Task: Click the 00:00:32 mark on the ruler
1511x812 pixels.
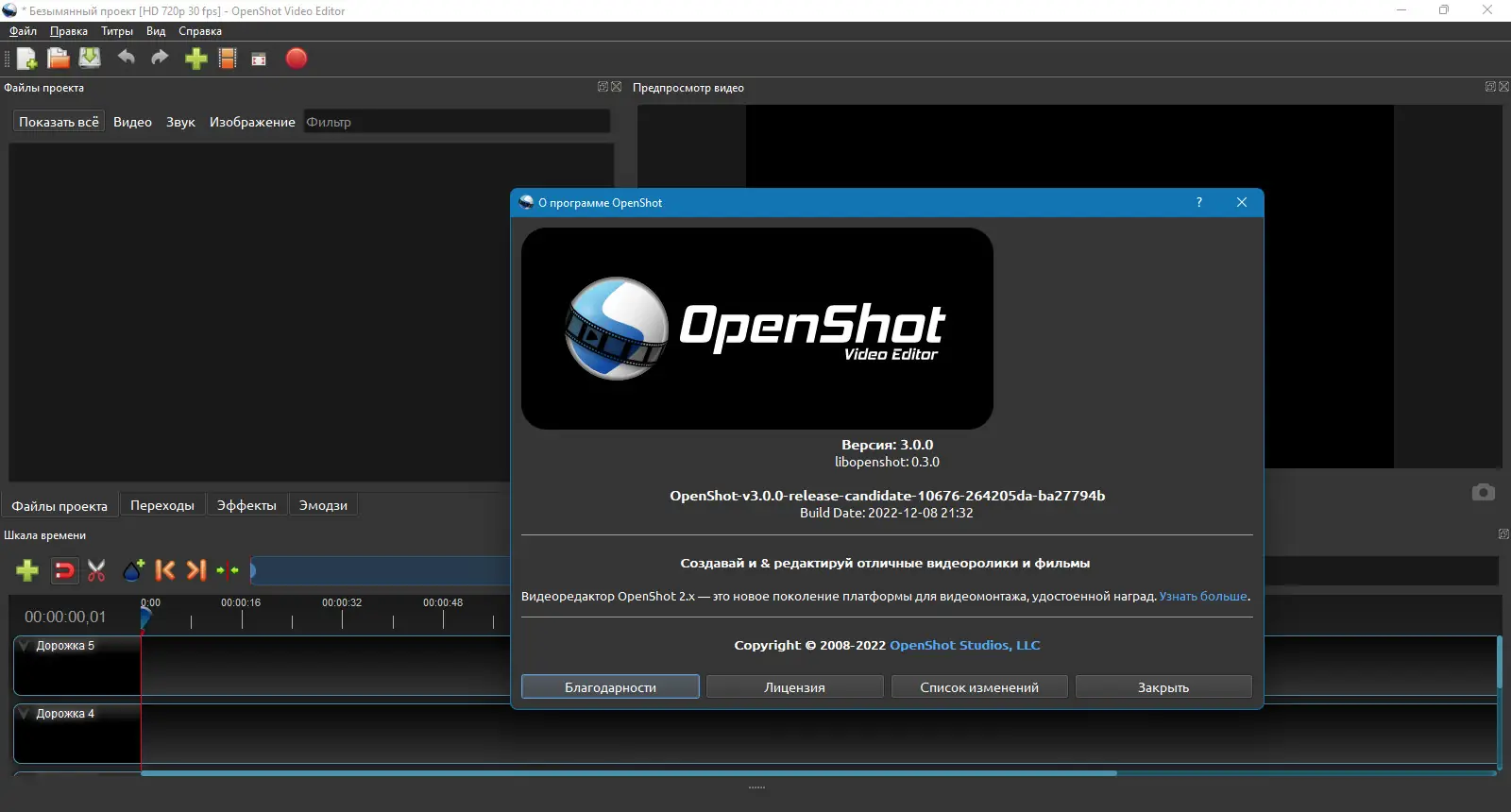Action: click(342, 602)
